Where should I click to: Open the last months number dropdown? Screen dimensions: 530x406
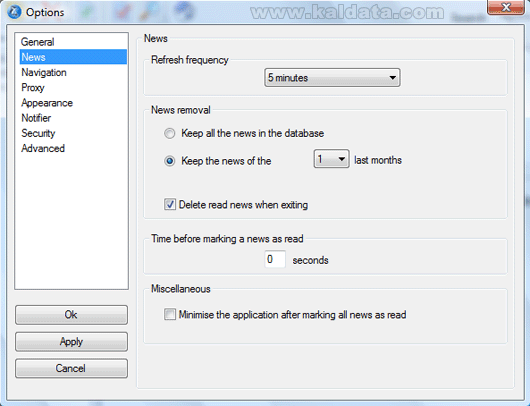tap(331, 159)
